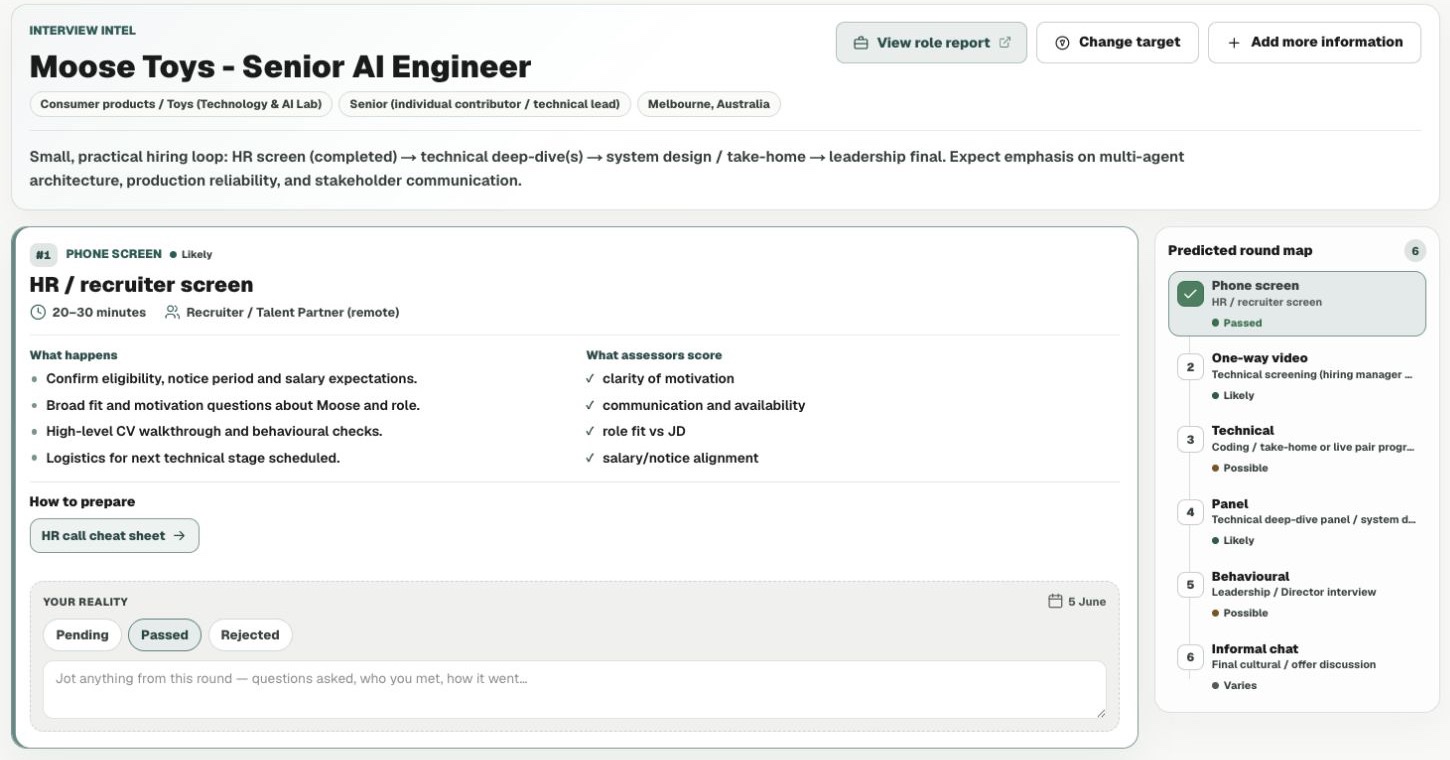Viewport: 1450px width, 760px height.
Task: Select the One-way video round
Action: pyautogui.click(x=1297, y=376)
